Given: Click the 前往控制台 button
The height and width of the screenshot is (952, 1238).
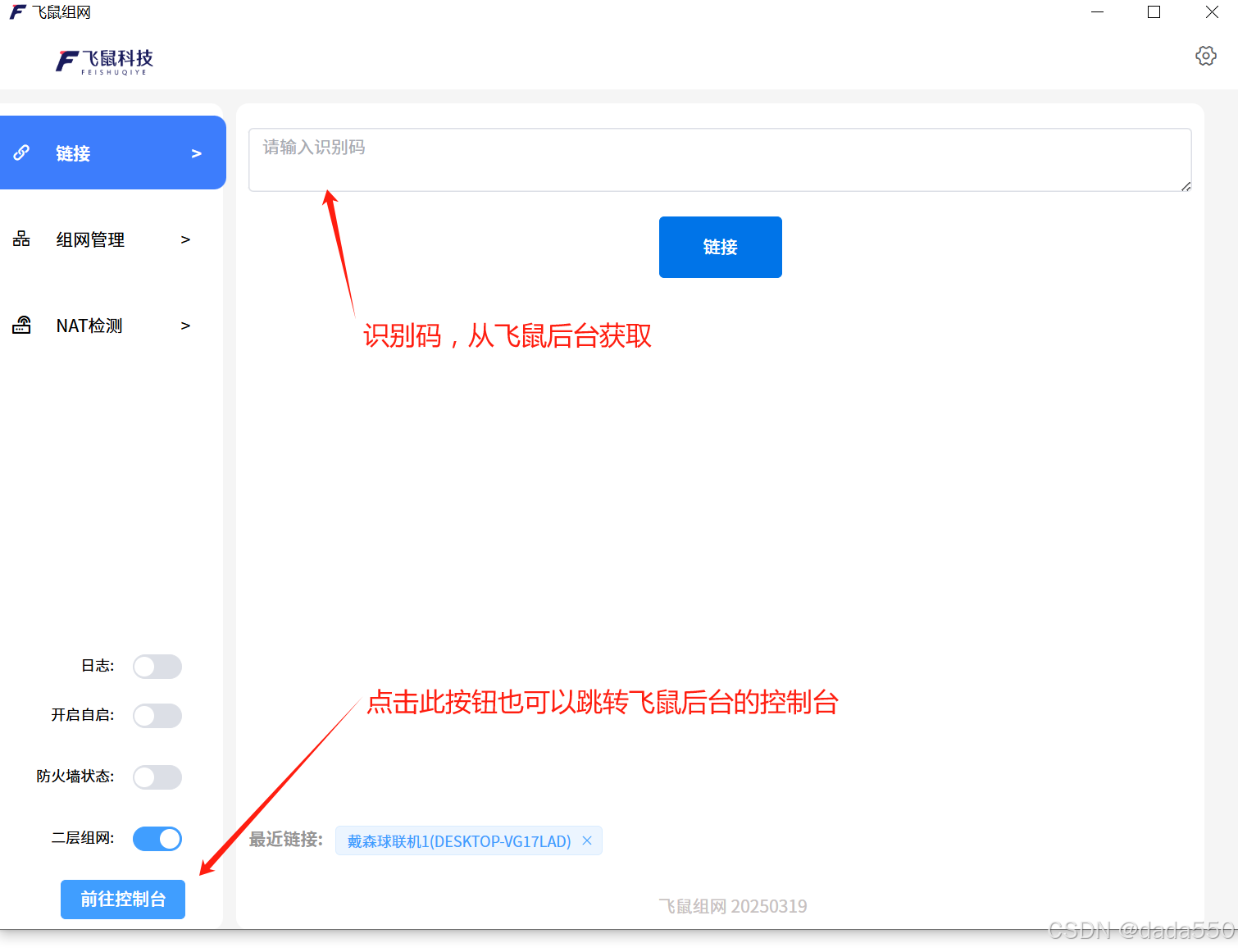Looking at the screenshot, I should click(123, 900).
